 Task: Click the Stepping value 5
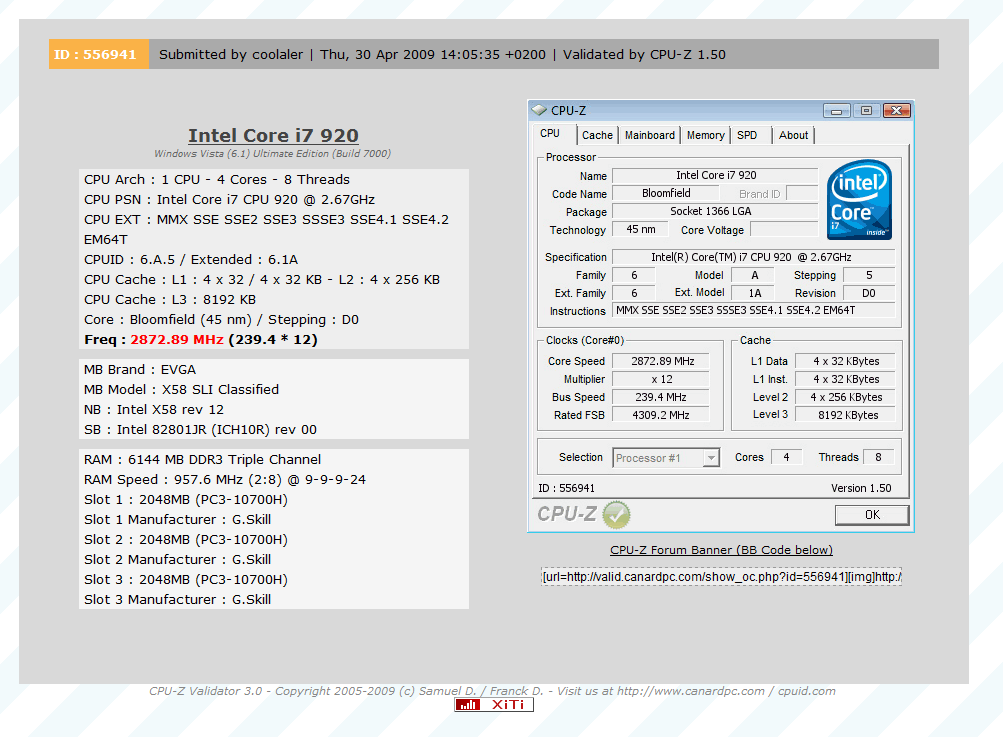tap(869, 275)
